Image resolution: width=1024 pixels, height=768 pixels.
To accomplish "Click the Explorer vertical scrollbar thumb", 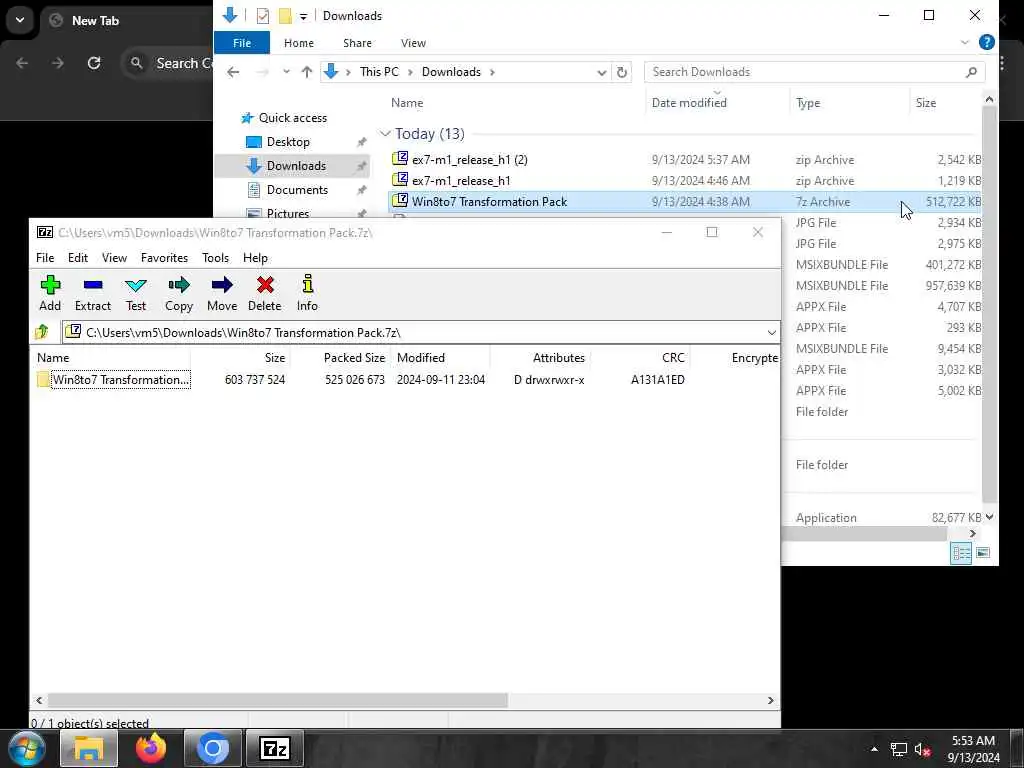I will coord(989,304).
